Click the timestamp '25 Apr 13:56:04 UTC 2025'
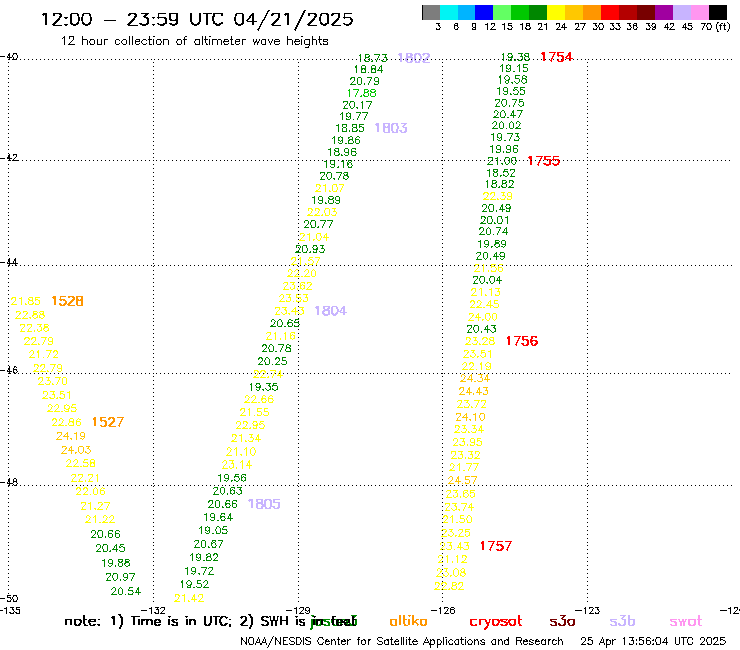Image resolution: width=740 pixels, height=650 pixels. [653, 641]
